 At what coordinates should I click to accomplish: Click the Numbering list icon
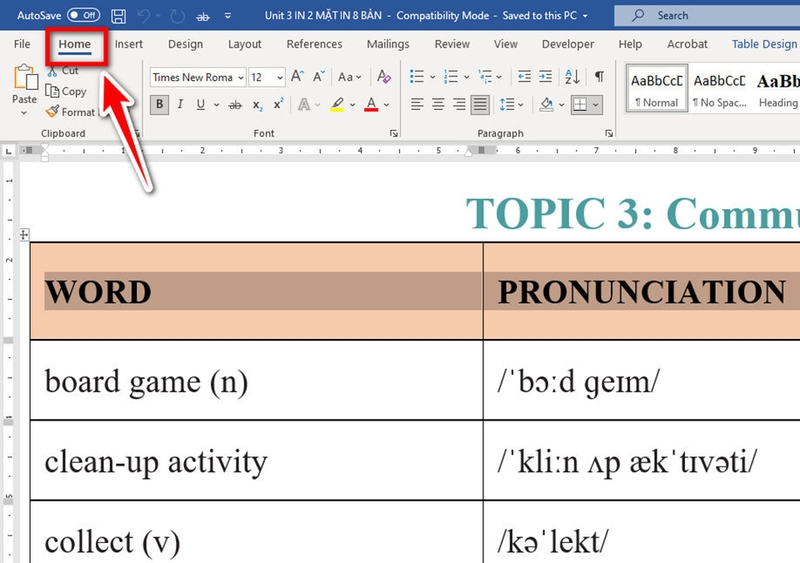(x=451, y=77)
